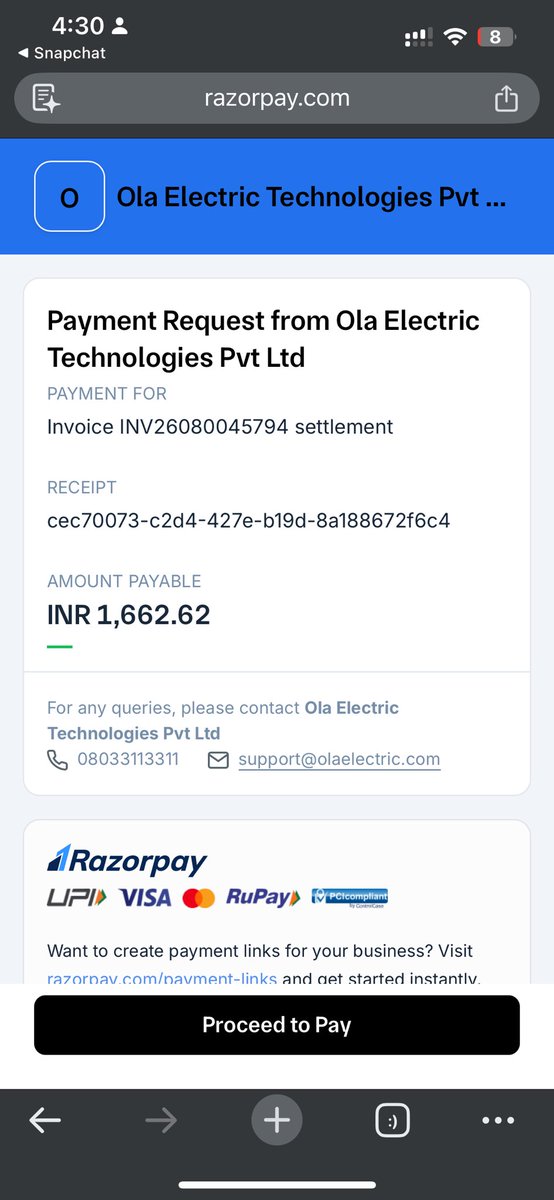Open the razorpay.com/payment-links link

click(x=162, y=977)
